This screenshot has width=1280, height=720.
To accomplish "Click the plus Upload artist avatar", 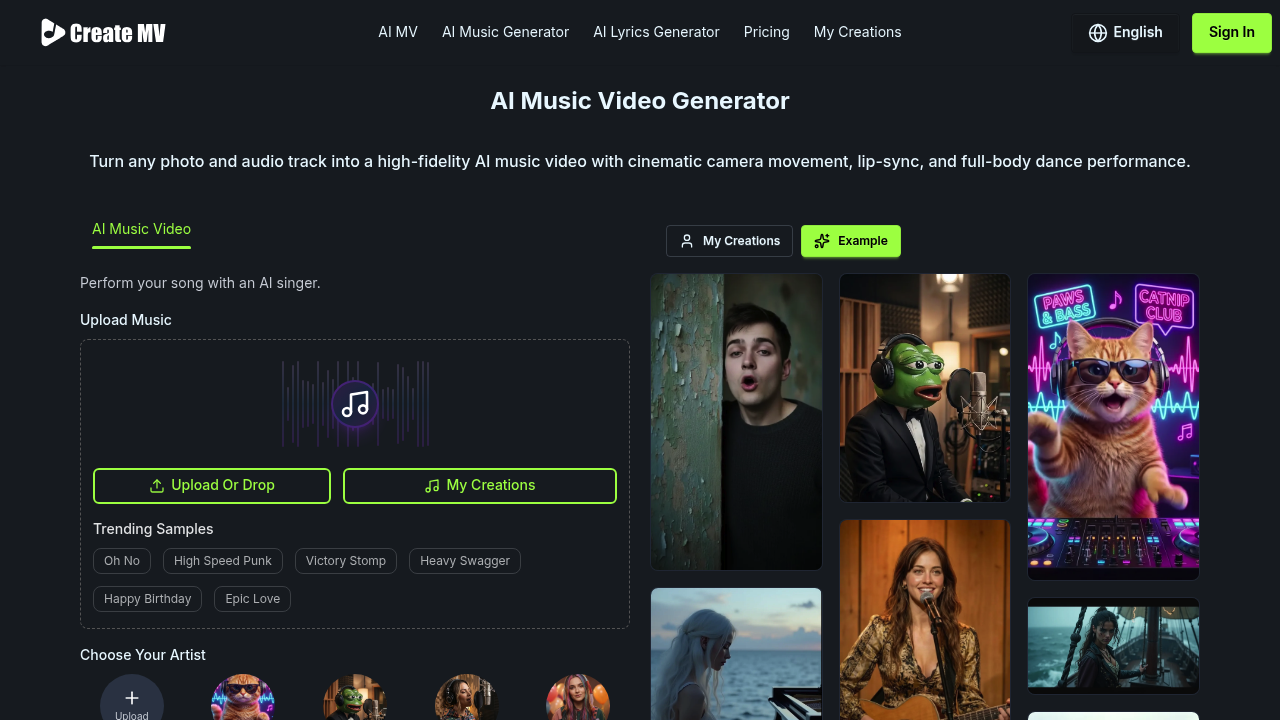I will point(132,697).
